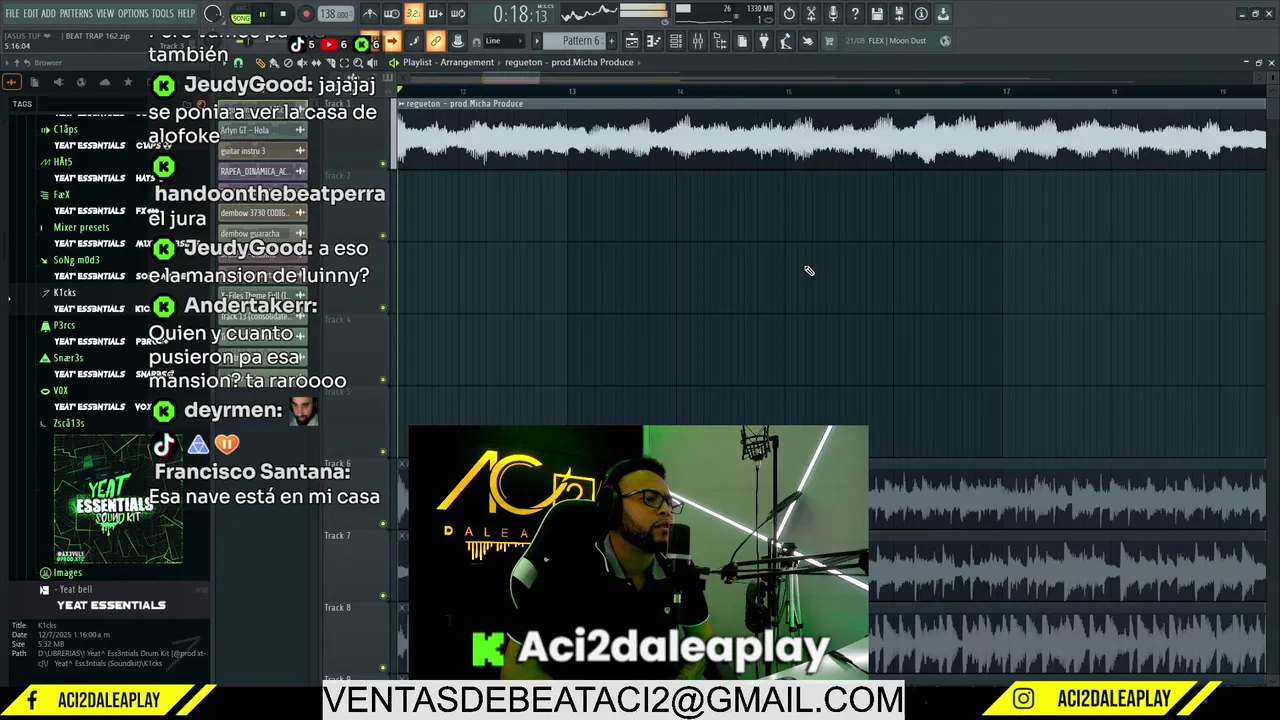Toggle the stamp tool icon
The width and height of the screenshot is (1280, 720).
click(457, 41)
